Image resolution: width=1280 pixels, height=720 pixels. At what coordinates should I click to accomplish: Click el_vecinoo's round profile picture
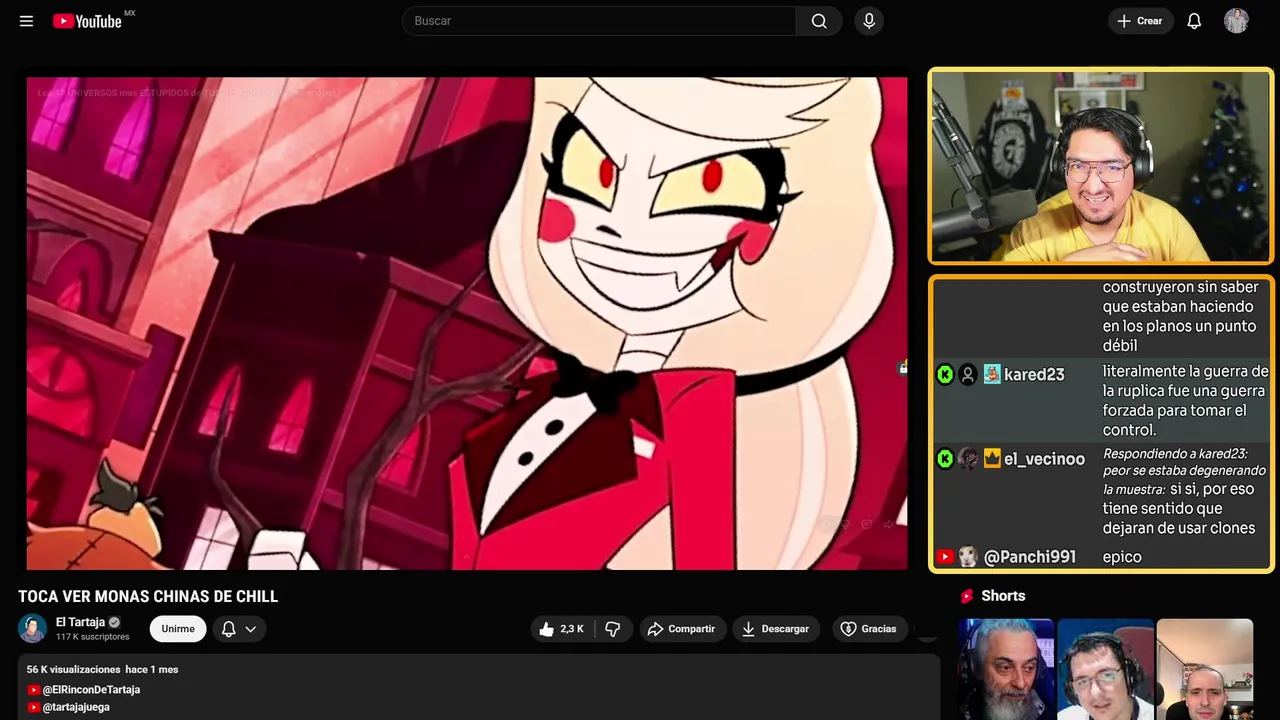pyautogui.click(x=968, y=459)
